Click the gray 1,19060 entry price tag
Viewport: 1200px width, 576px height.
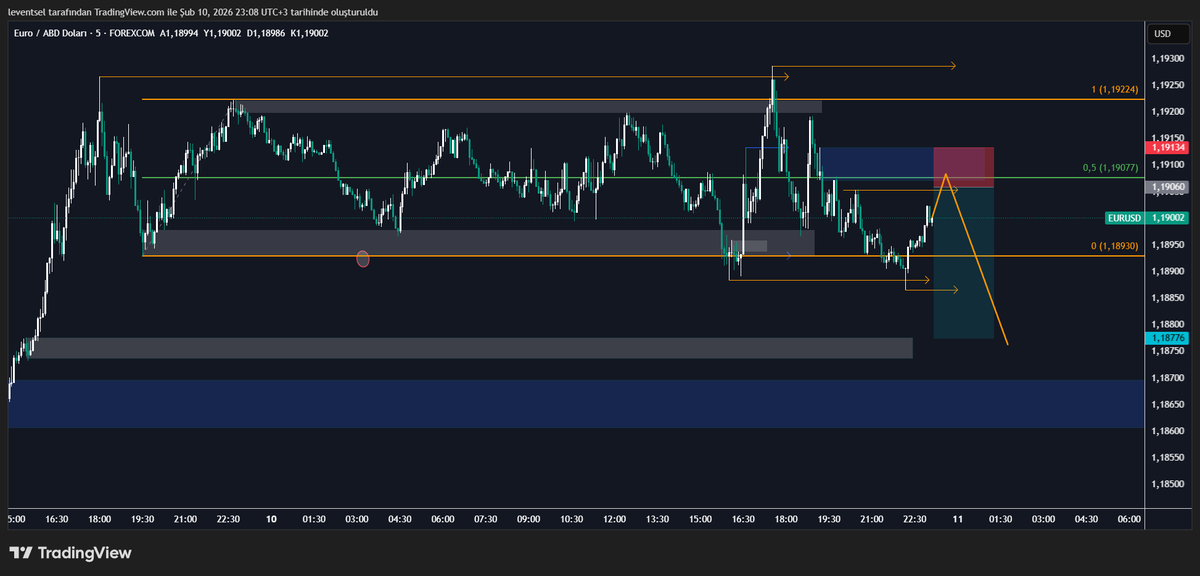tap(1168, 187)
